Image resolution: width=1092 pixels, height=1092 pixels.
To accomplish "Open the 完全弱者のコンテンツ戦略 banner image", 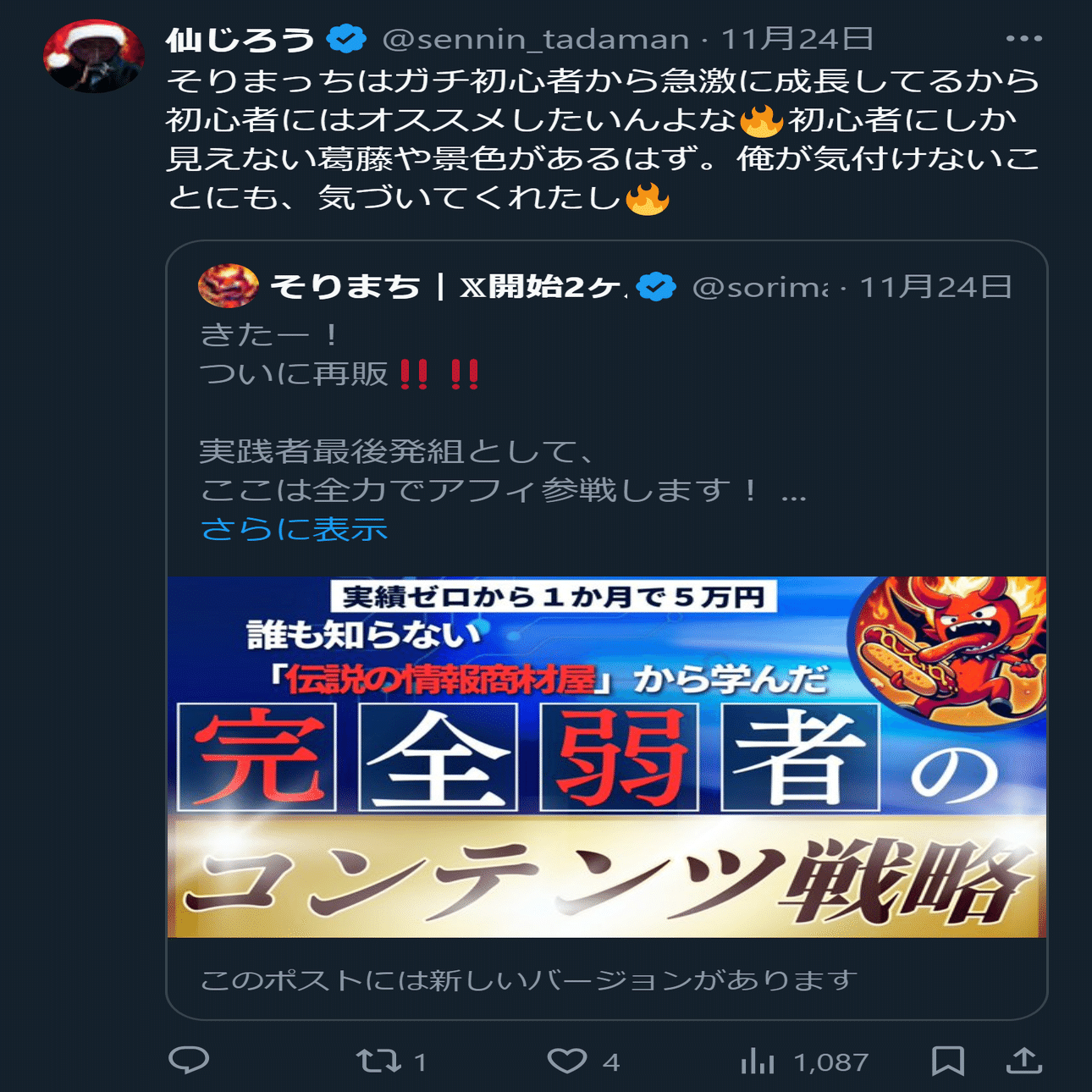I will click(x=607, y=757).
